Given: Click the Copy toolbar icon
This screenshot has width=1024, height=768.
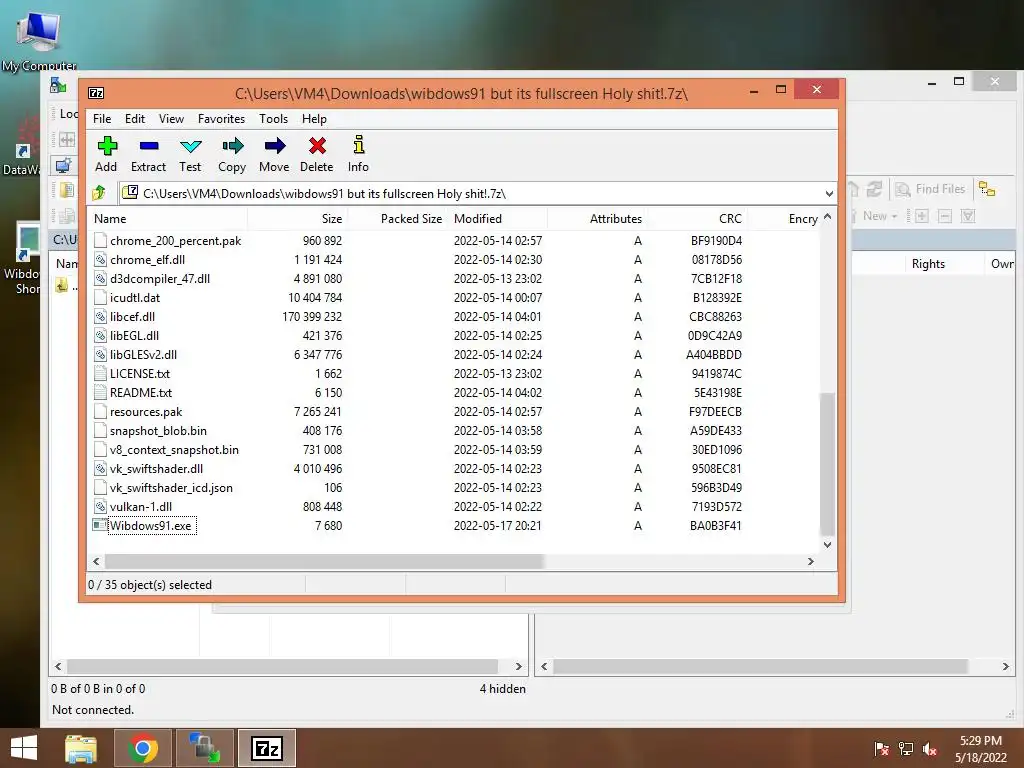Looking at the screenshot, I should [232, 146].
